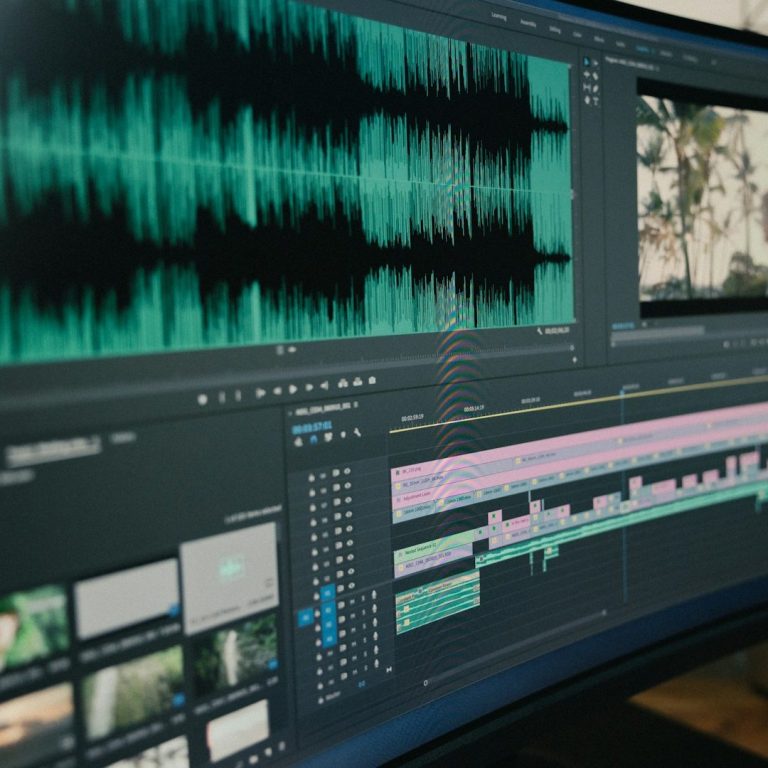Step forward one frame in Source monitor
The height and width of the screenshot is (768, 768).
click(309, 387)
